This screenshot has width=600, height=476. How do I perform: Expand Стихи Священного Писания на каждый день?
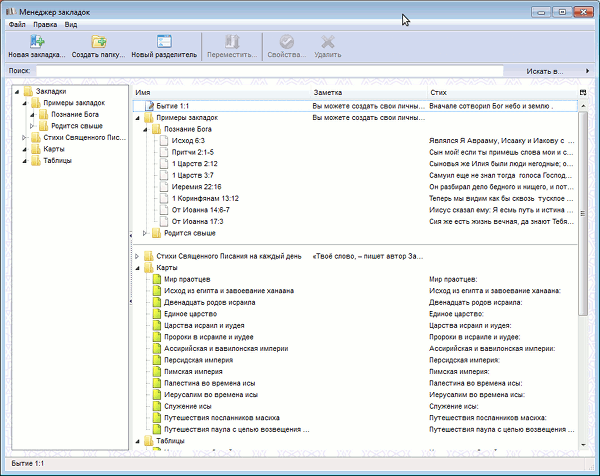(137, 256)
